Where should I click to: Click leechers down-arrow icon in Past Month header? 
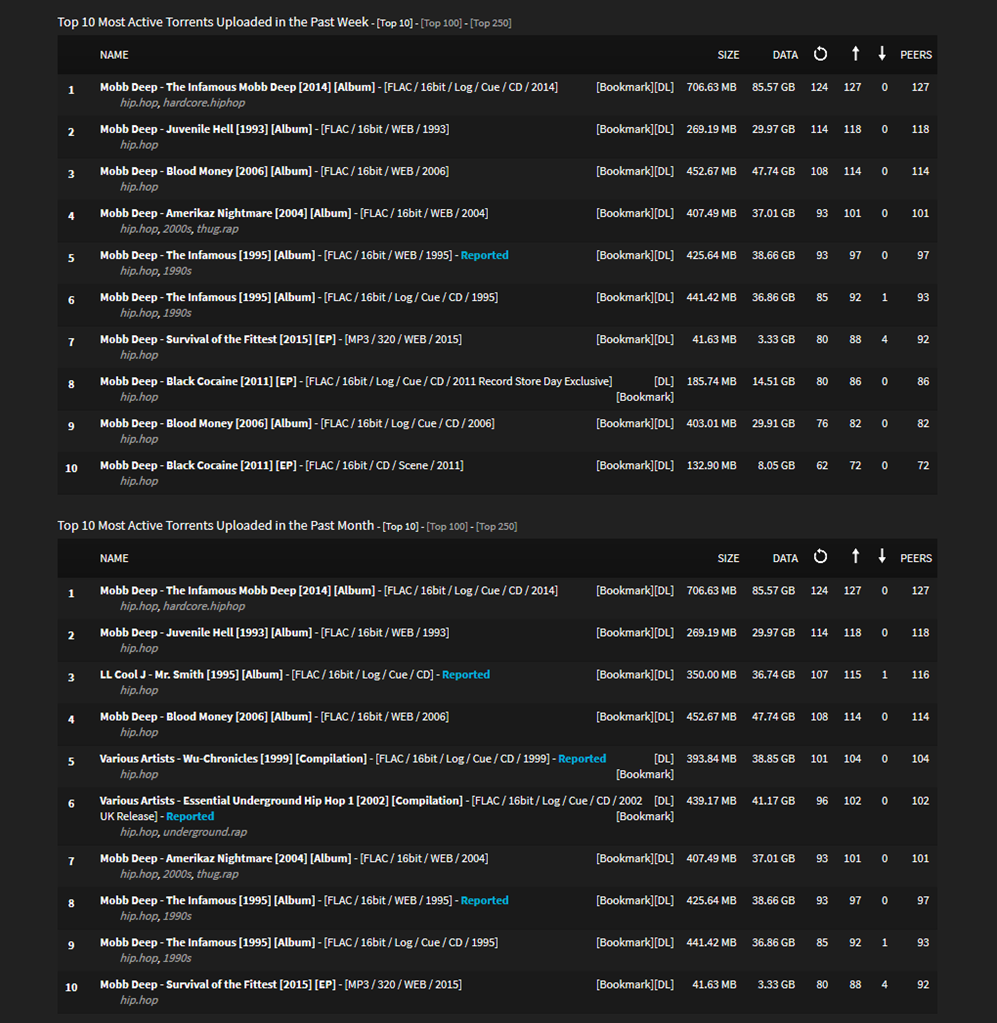(x=882, y=557)
